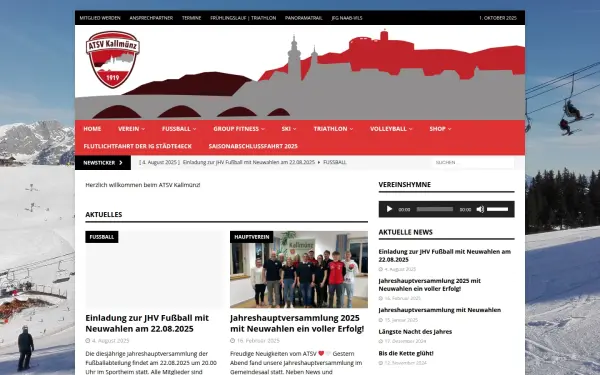
Task: Expand the Verein dropdown menu
Action: [x=131, y=129]
